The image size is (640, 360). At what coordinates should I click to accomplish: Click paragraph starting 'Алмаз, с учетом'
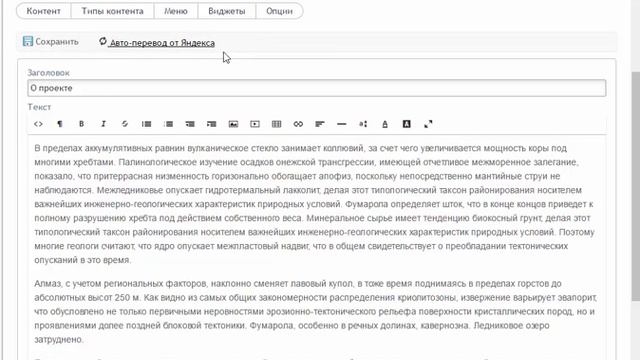(315, 311)
